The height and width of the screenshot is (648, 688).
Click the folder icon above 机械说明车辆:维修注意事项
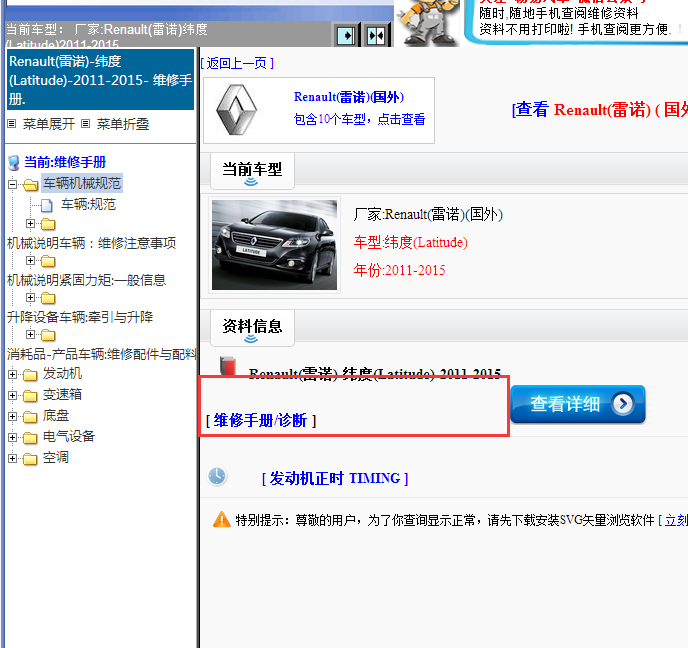48,224
